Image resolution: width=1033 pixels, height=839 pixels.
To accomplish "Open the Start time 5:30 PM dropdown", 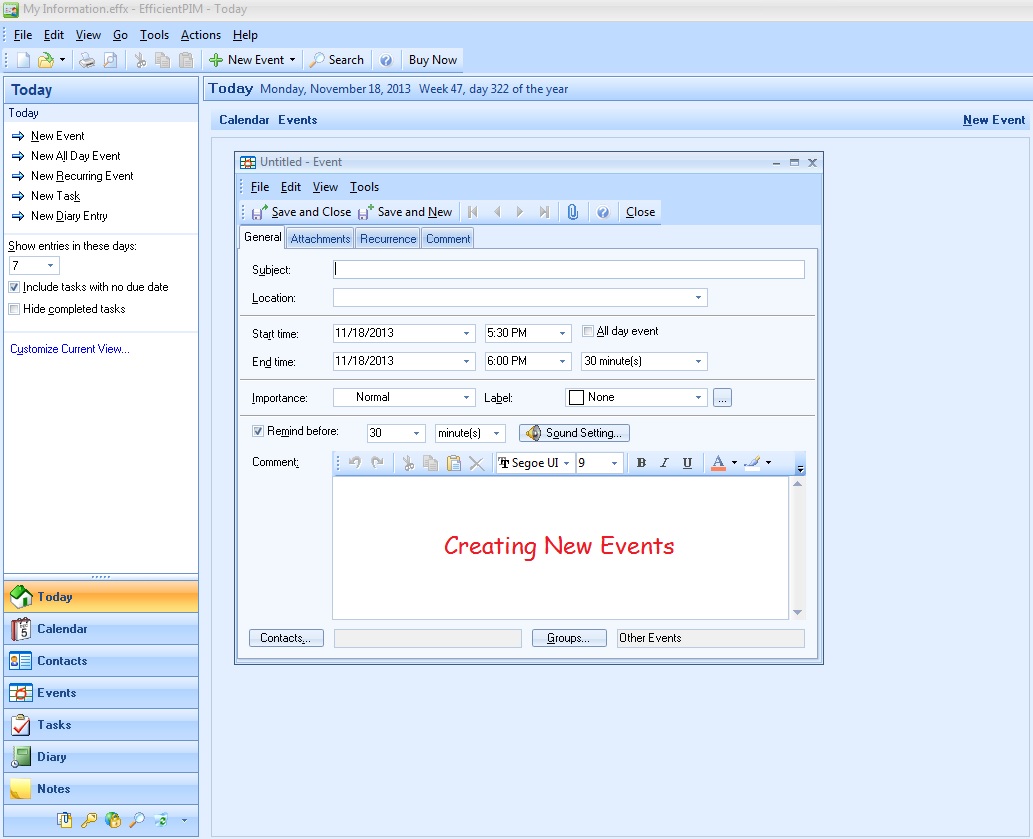I will [563, 334].
